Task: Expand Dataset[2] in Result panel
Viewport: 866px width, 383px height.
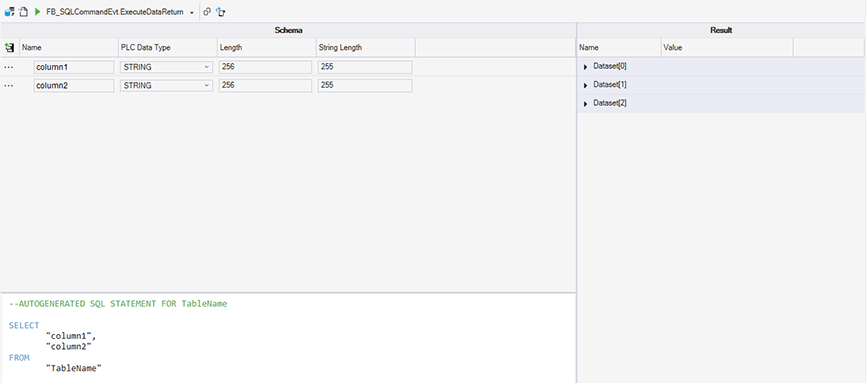Action: [585, 104]
